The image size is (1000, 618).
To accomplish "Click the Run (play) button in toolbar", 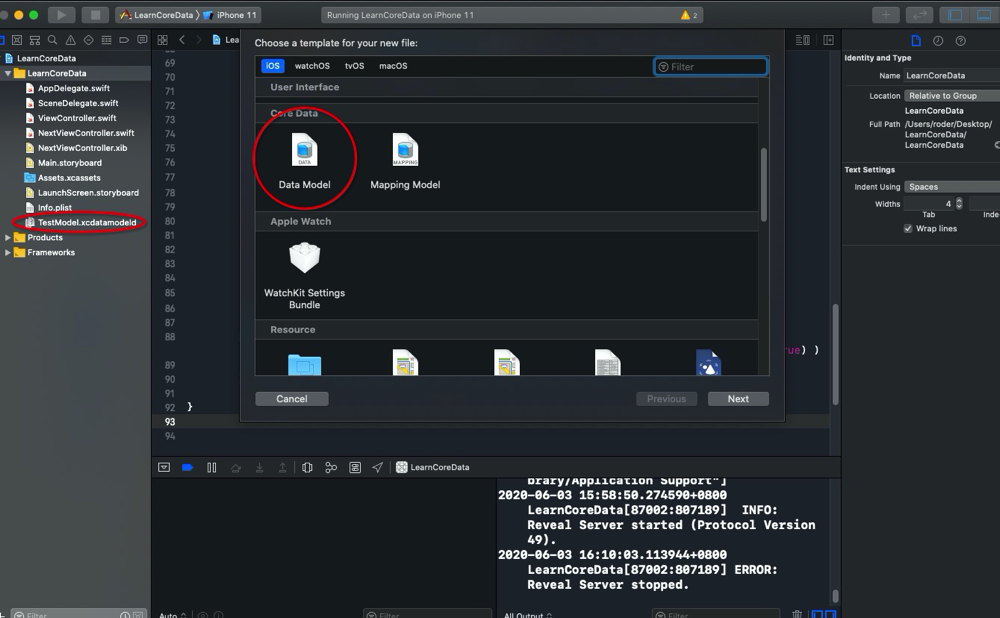I will click(61, 15).
